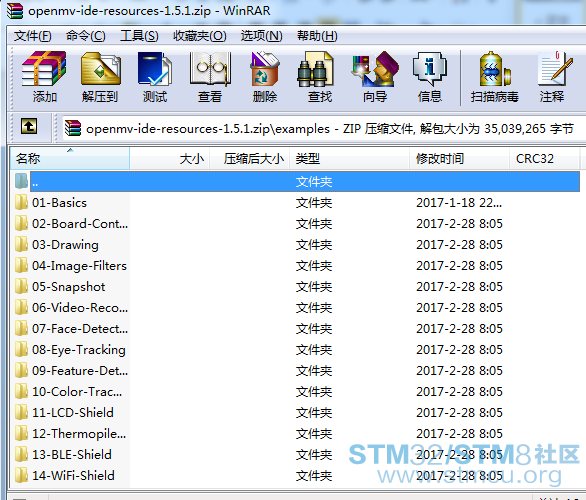Viewport: 586px width, 500px height.
Task: Sort by Packed Size (压缩后大小) header
Action: 250,158
